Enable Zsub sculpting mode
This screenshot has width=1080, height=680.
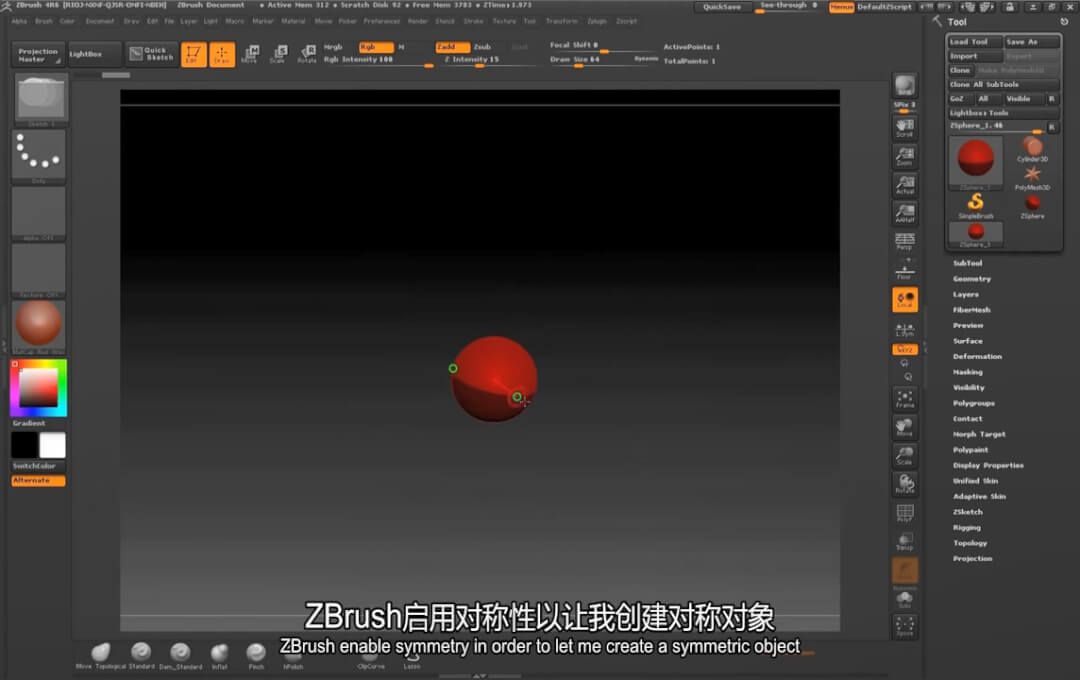point(483,47)
